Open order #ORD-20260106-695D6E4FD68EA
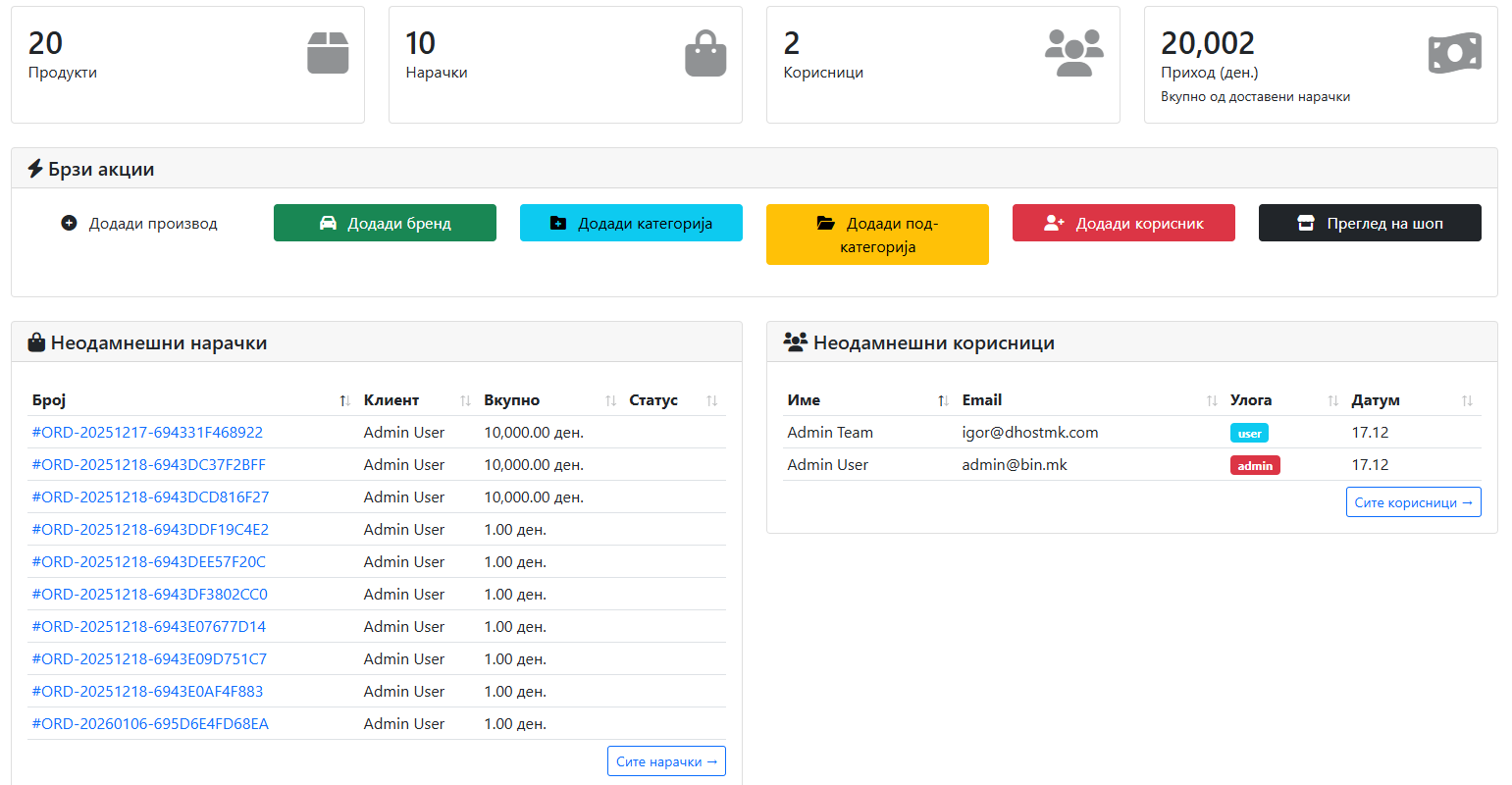Image resolution: width=1512 pixels, height=785 pixels. coord(150,724)
